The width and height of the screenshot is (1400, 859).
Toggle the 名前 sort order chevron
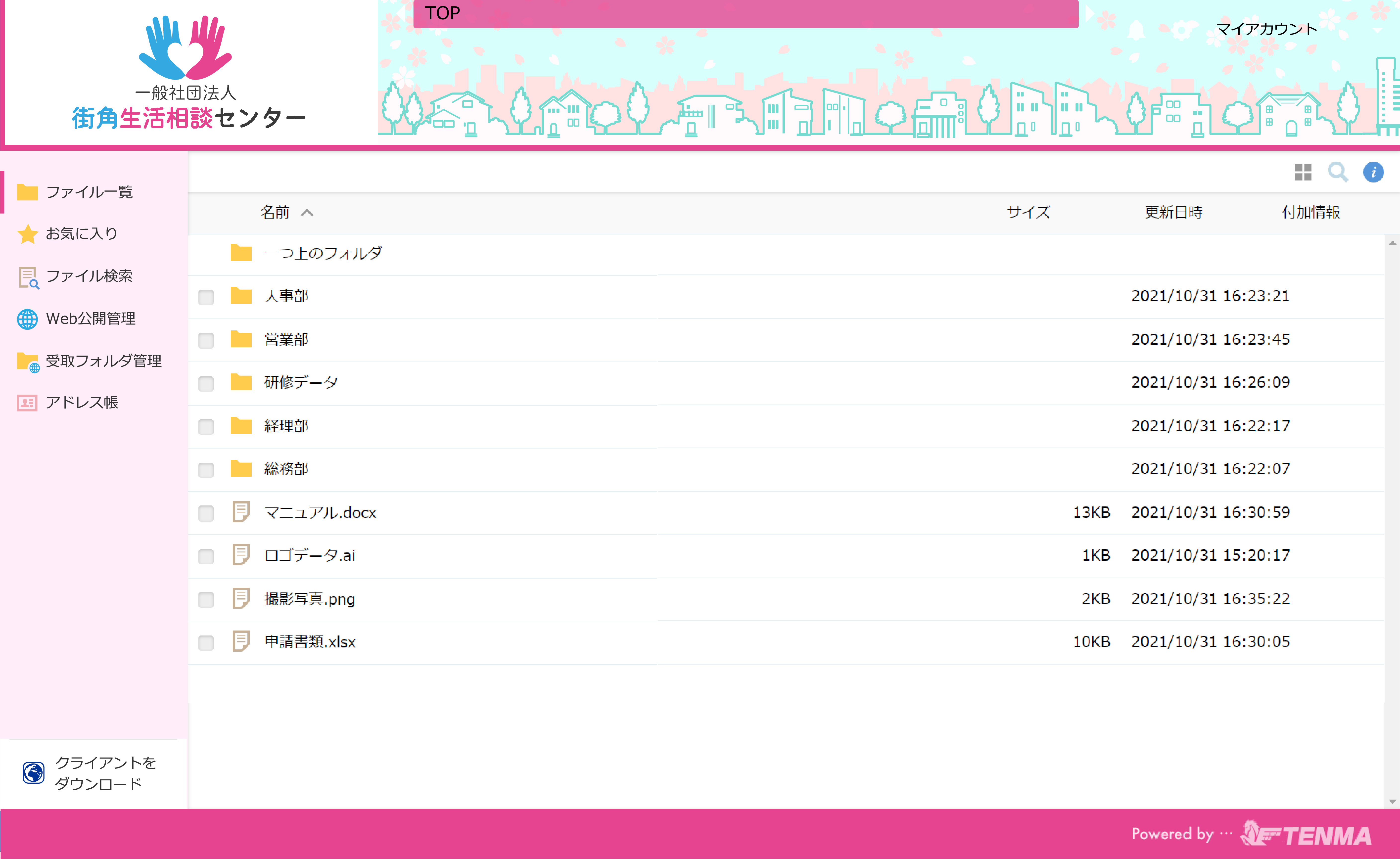coord(307,213)
